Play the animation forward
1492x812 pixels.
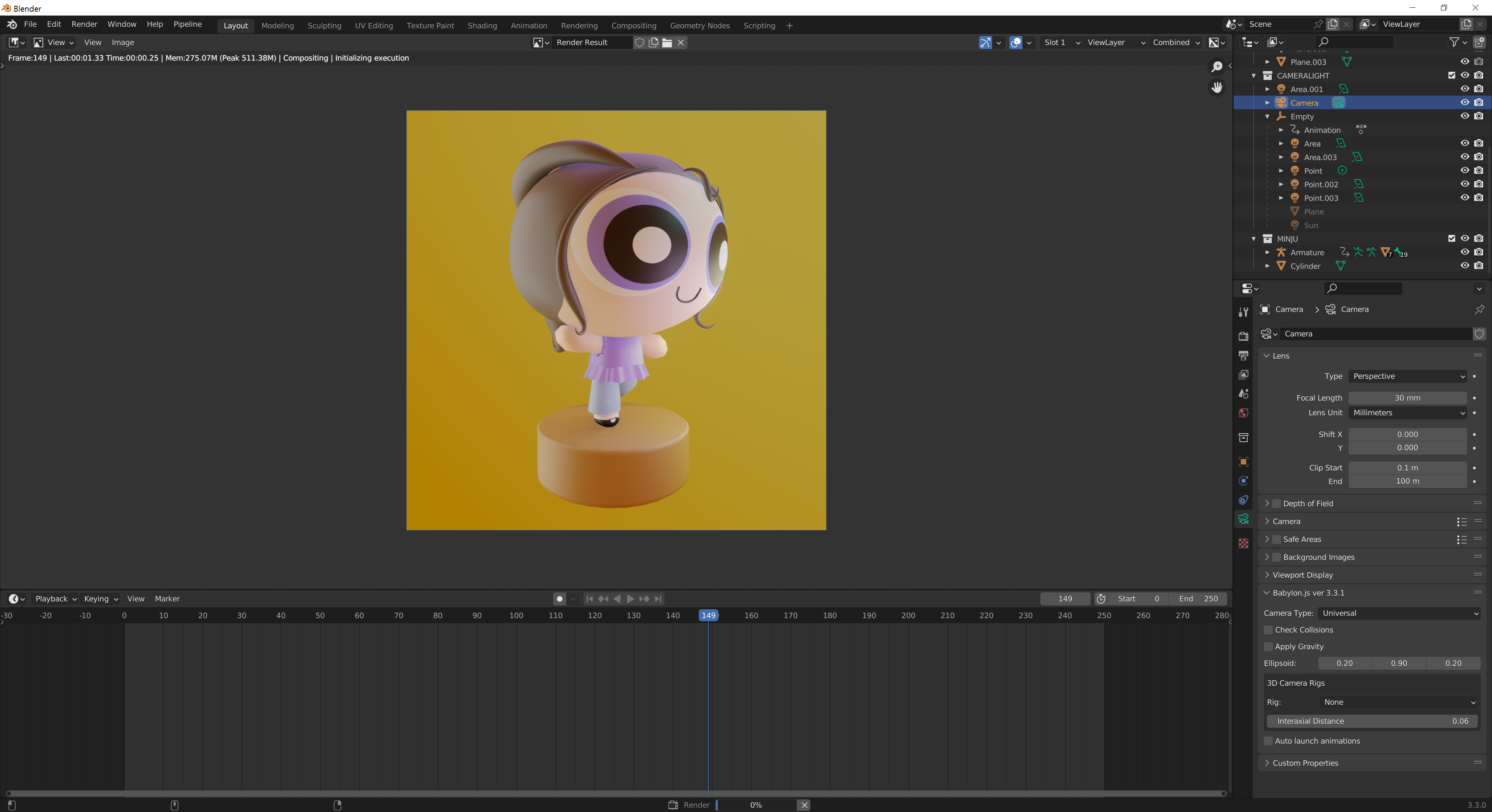[x=630, y=599]
